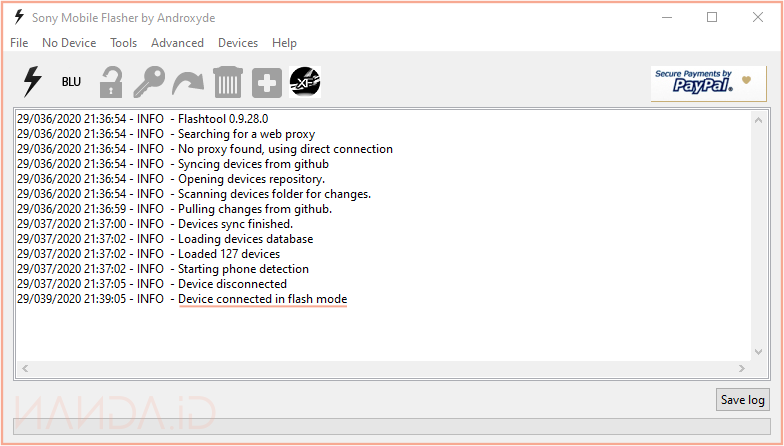Click the Secure Payments by PayPal button

708,83
